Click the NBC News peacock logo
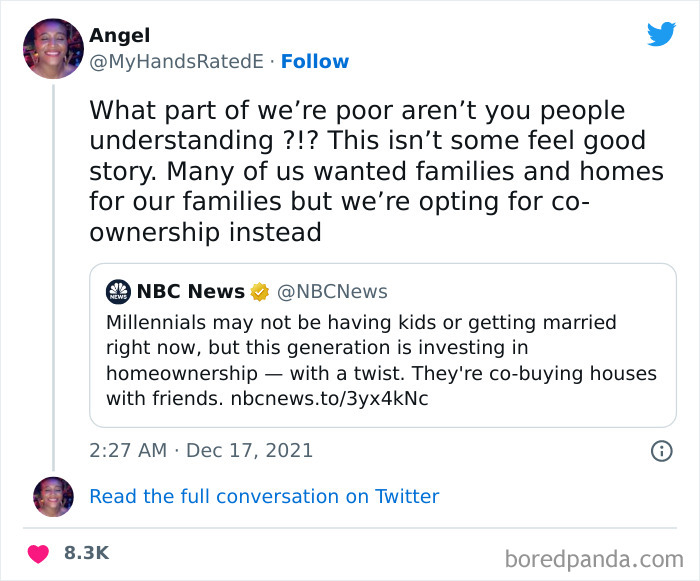Viewport: 700px width, 581px height. 117,292
